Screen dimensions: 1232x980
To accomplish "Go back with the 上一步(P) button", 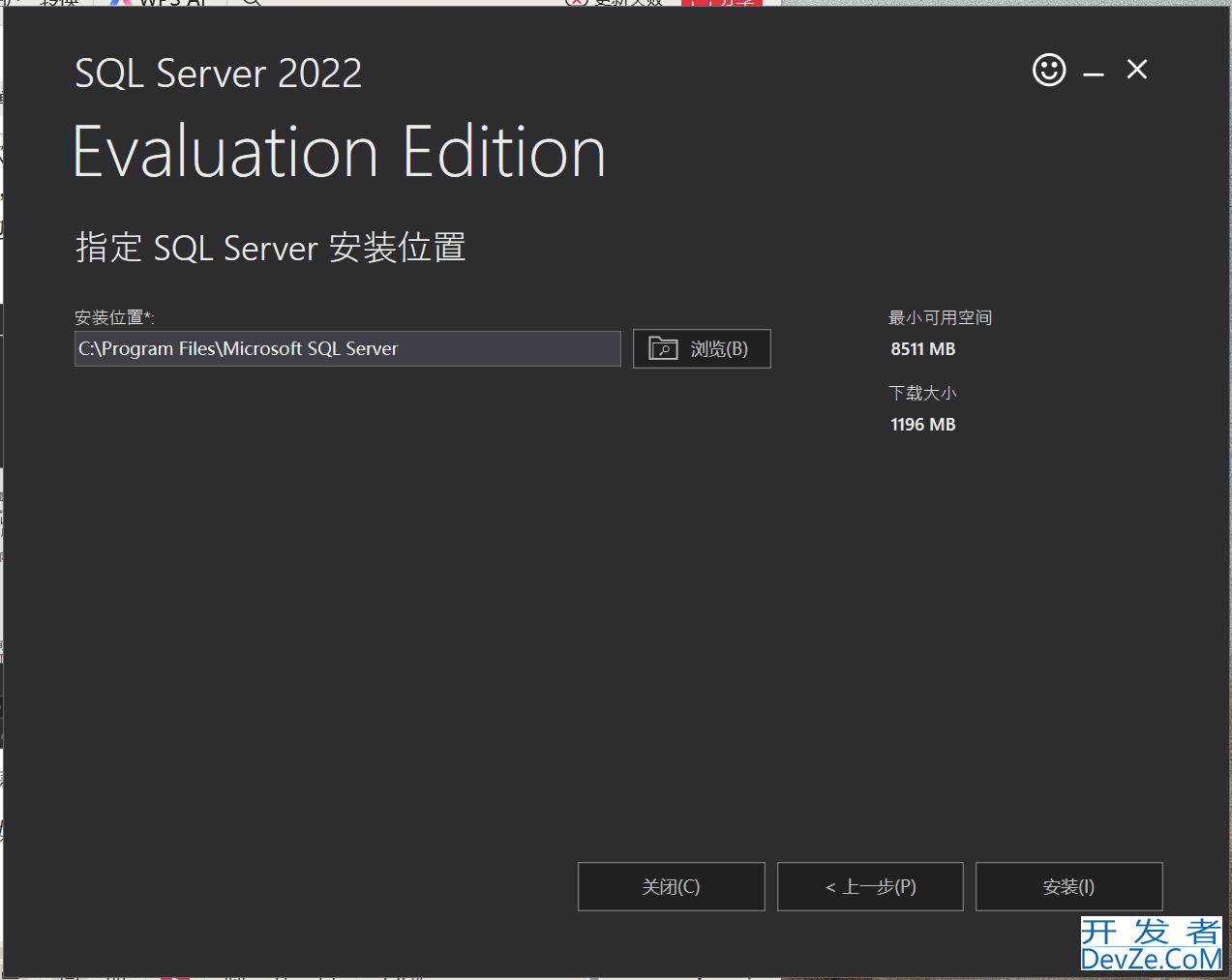I will coord(870,886).
